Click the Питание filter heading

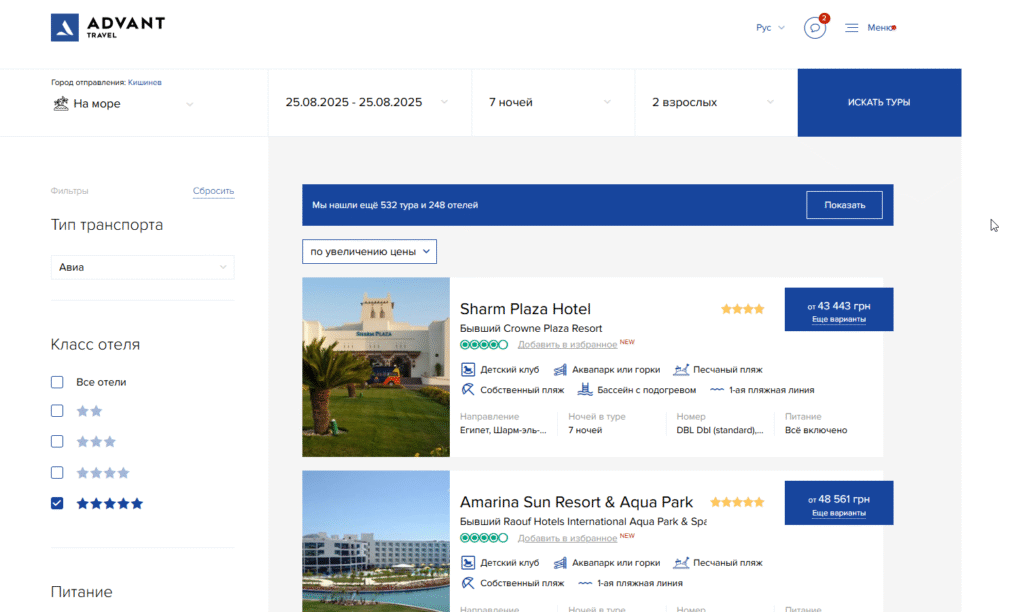point(82,592)
